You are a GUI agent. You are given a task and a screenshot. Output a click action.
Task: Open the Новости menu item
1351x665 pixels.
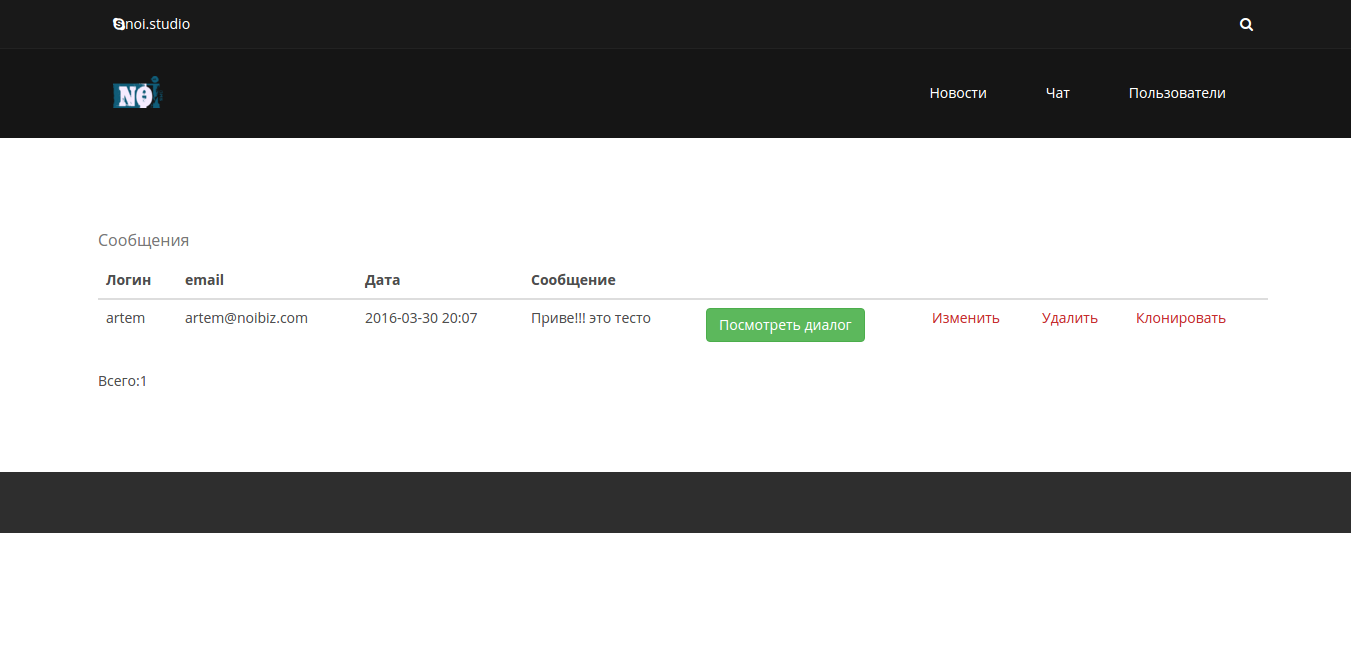click(x=958, y=93)
